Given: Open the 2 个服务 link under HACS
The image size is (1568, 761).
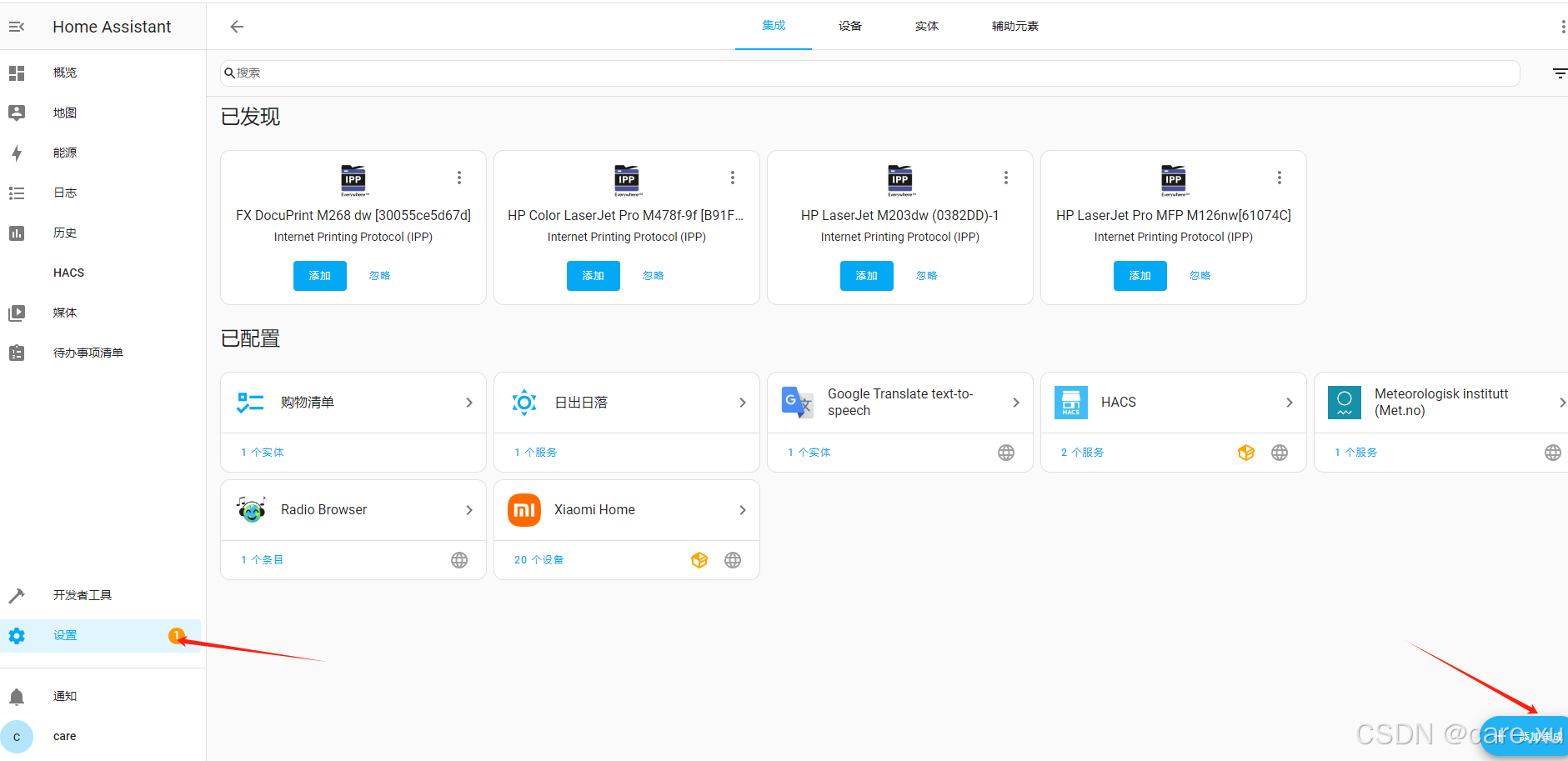Looking at the screenshot, I should 1083,453.
